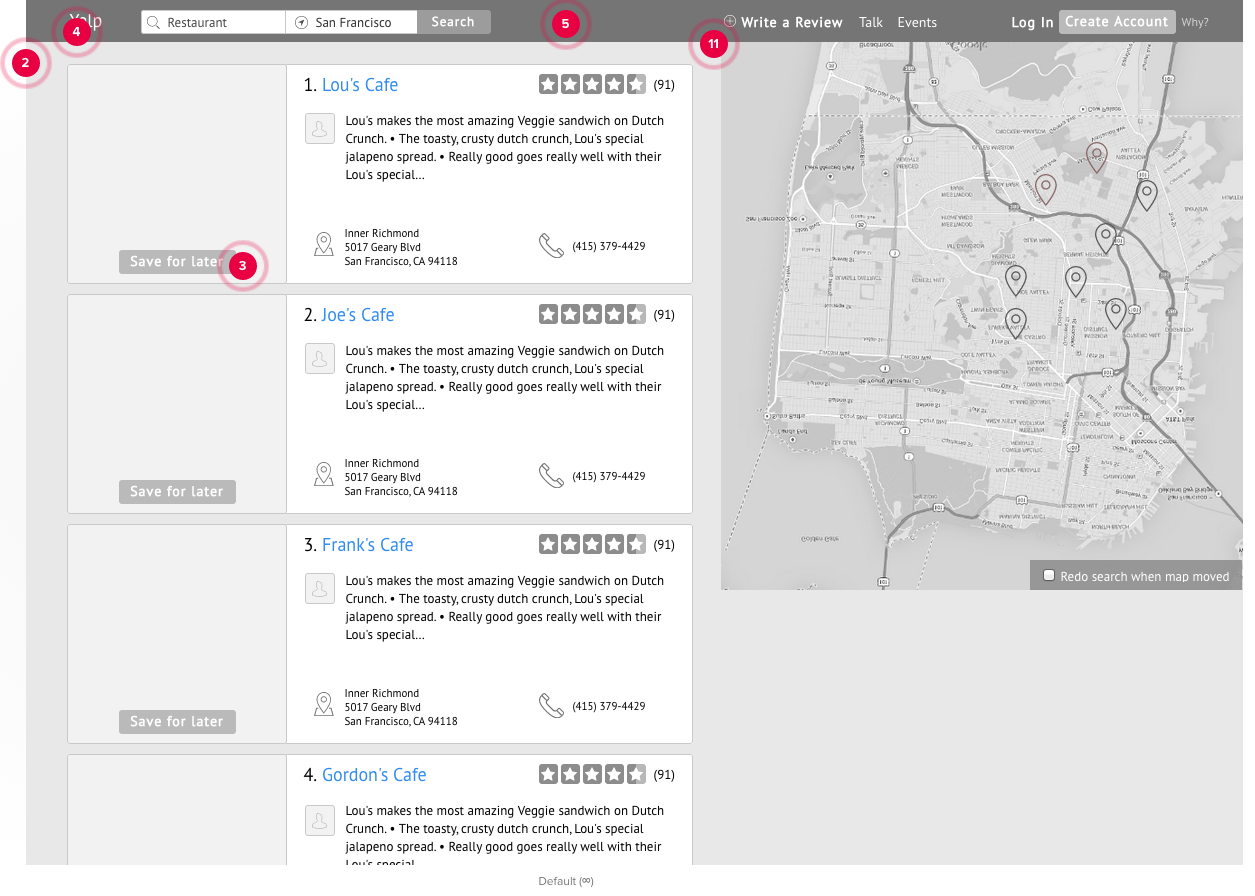
Task: Enable Redo search when map moved checkbox
Action: tap(1049, 576)
